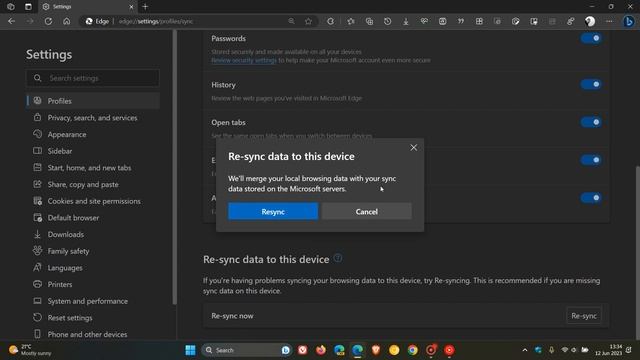Open a new tab with the plus button

(145, 7)
